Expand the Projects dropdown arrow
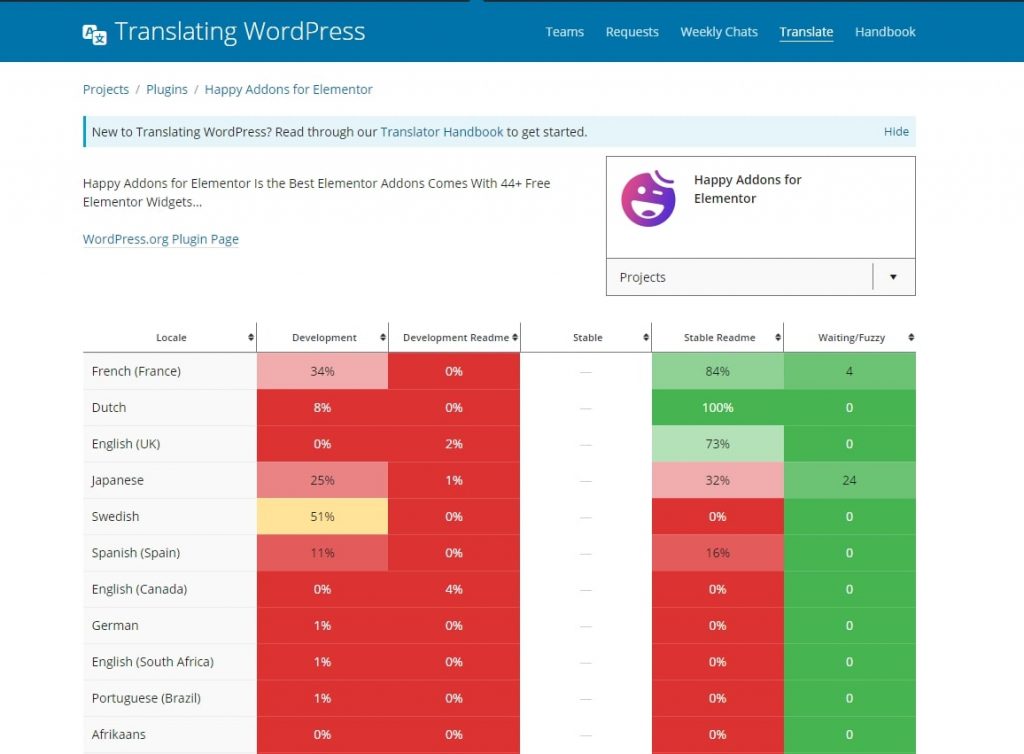This screenshot has width=1024, height=754. (x=893, y=277)
